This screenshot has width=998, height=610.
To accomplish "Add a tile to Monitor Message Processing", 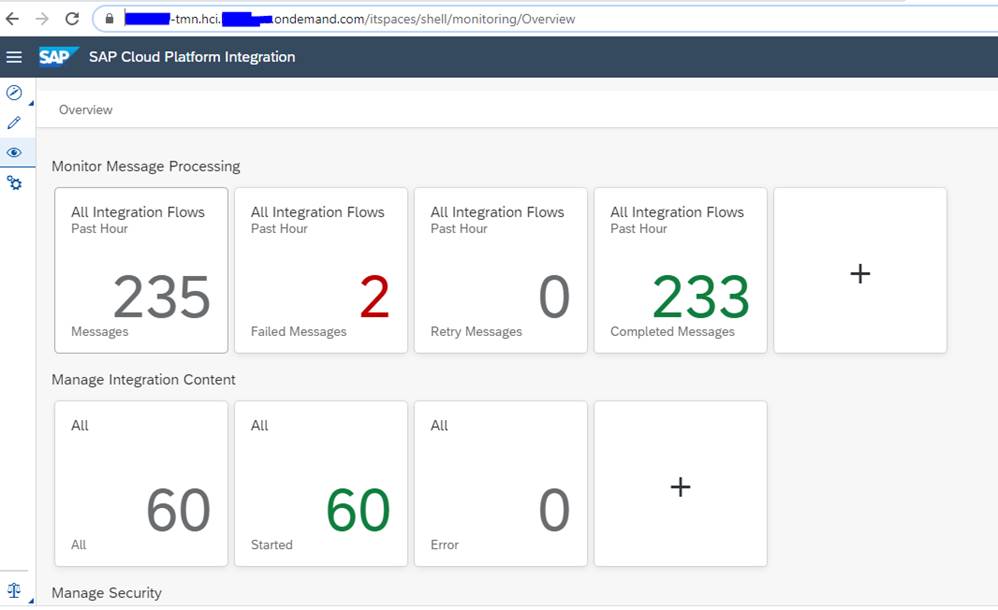I will 860,270.
